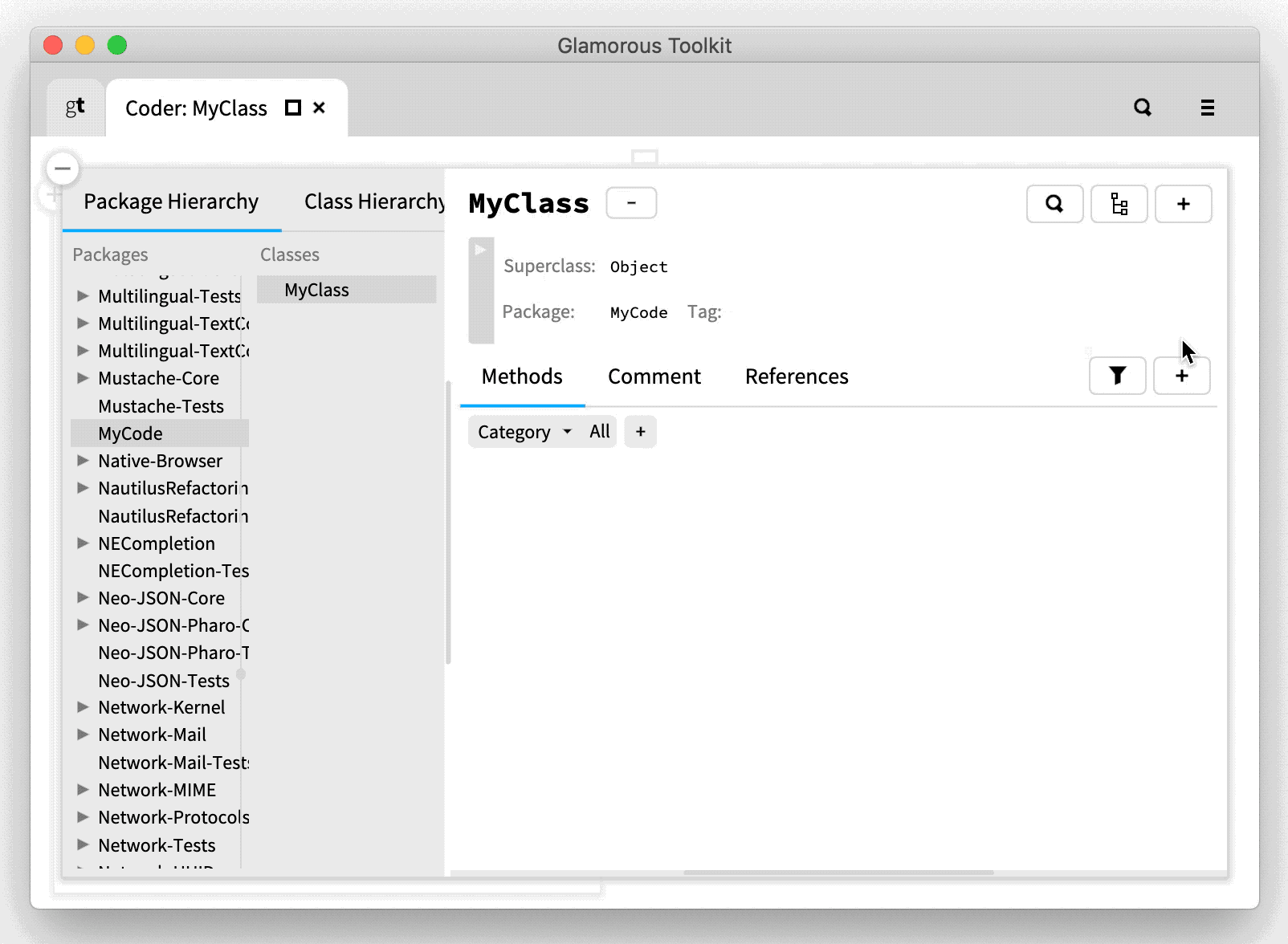Toggle the maximize square on Coder tab
This screenshot has width=1288, height=944.
pyautogui.click(x=292, y=107)
